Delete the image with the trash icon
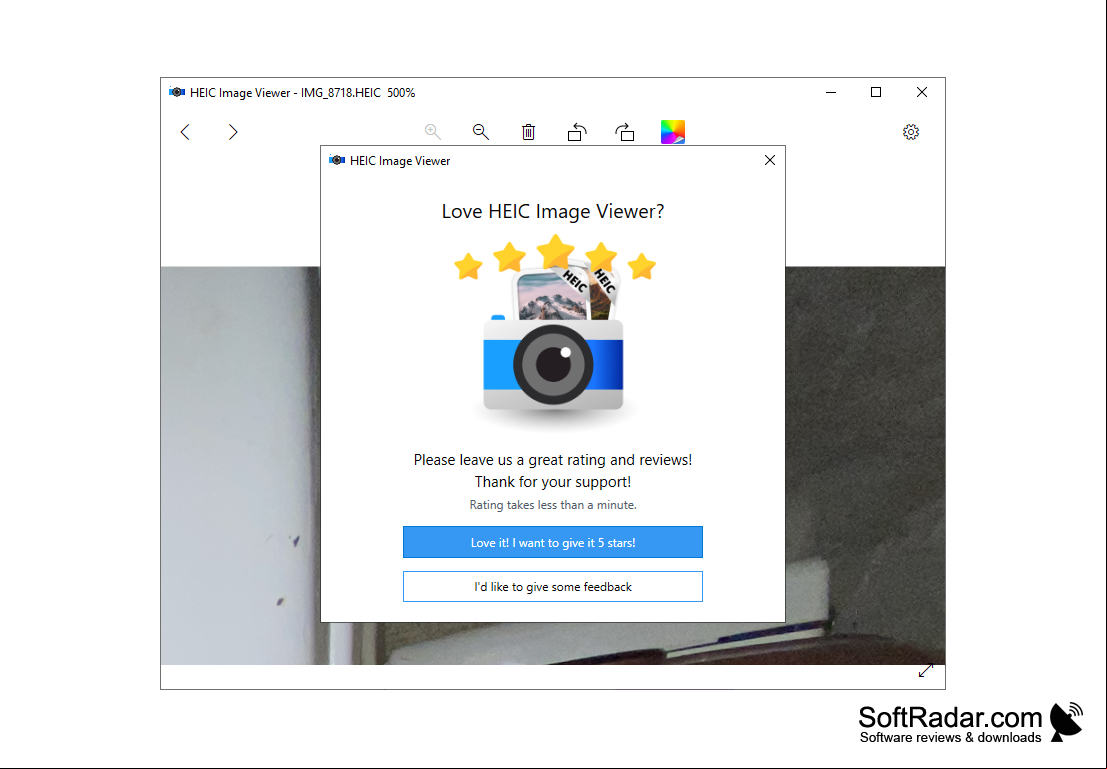Image resolution: width=1107 pixels, height=769 pixels. (x=529, y=132)
